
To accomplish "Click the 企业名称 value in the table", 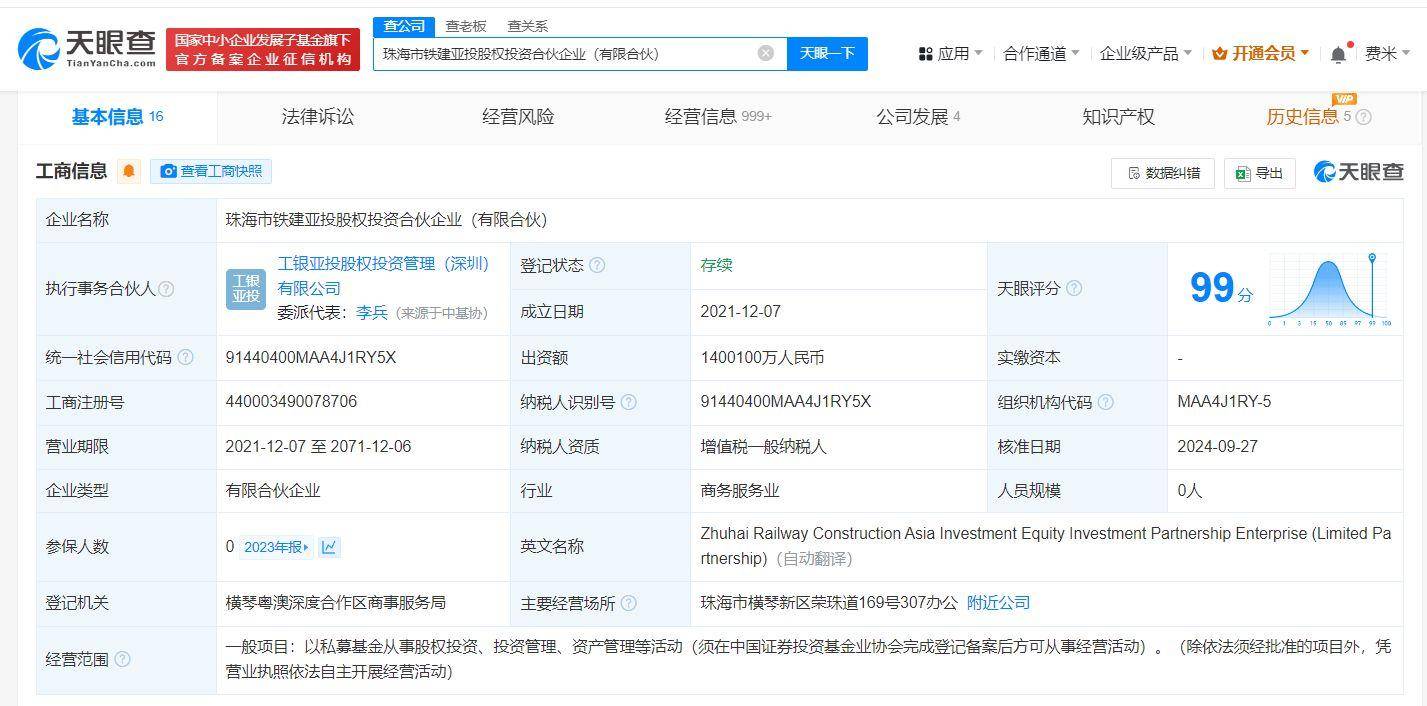I will tap(386, 220).
